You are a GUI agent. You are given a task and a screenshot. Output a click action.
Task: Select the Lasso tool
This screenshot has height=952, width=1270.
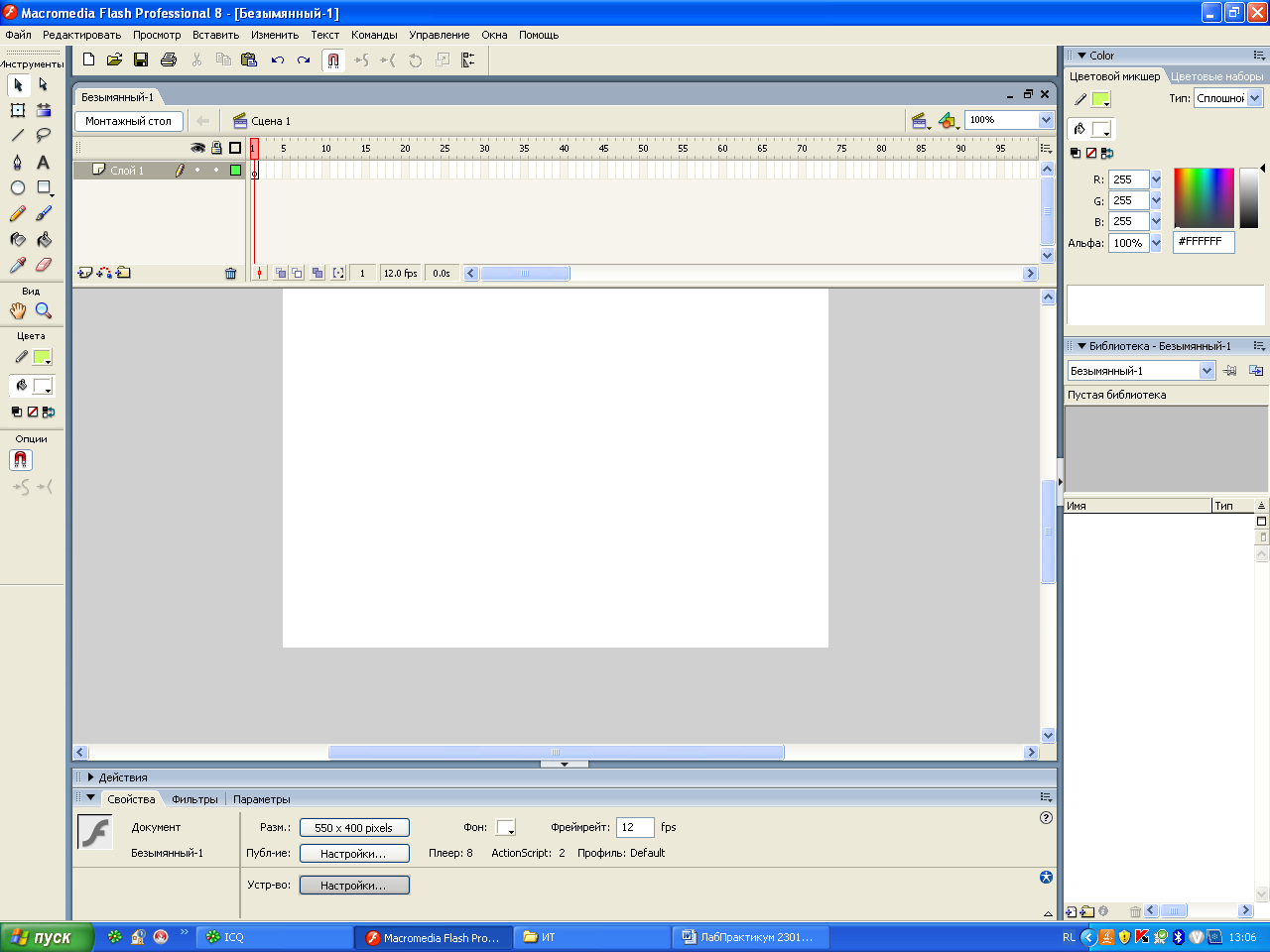[x=44, y=135]
